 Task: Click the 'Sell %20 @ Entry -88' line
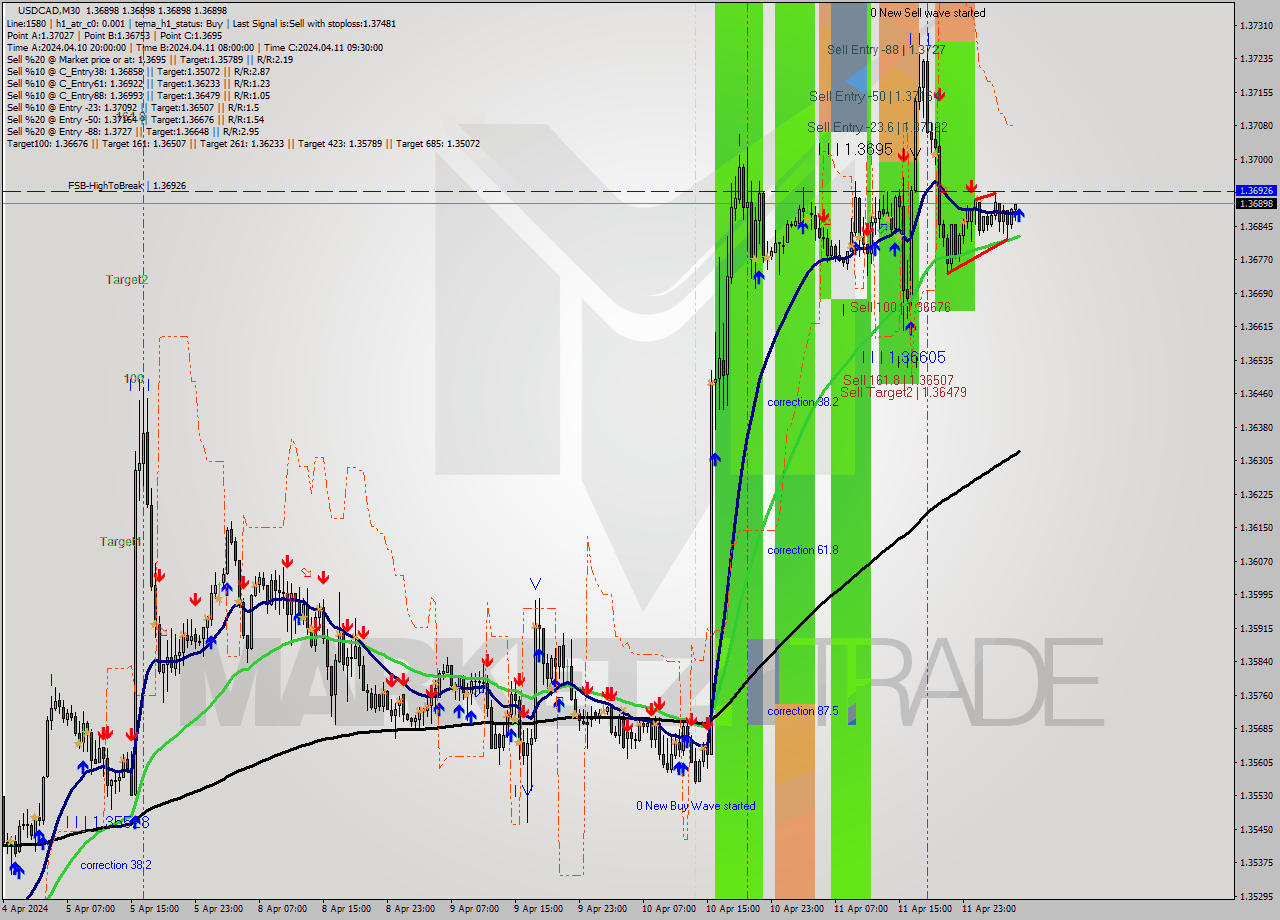coord(135,131)
